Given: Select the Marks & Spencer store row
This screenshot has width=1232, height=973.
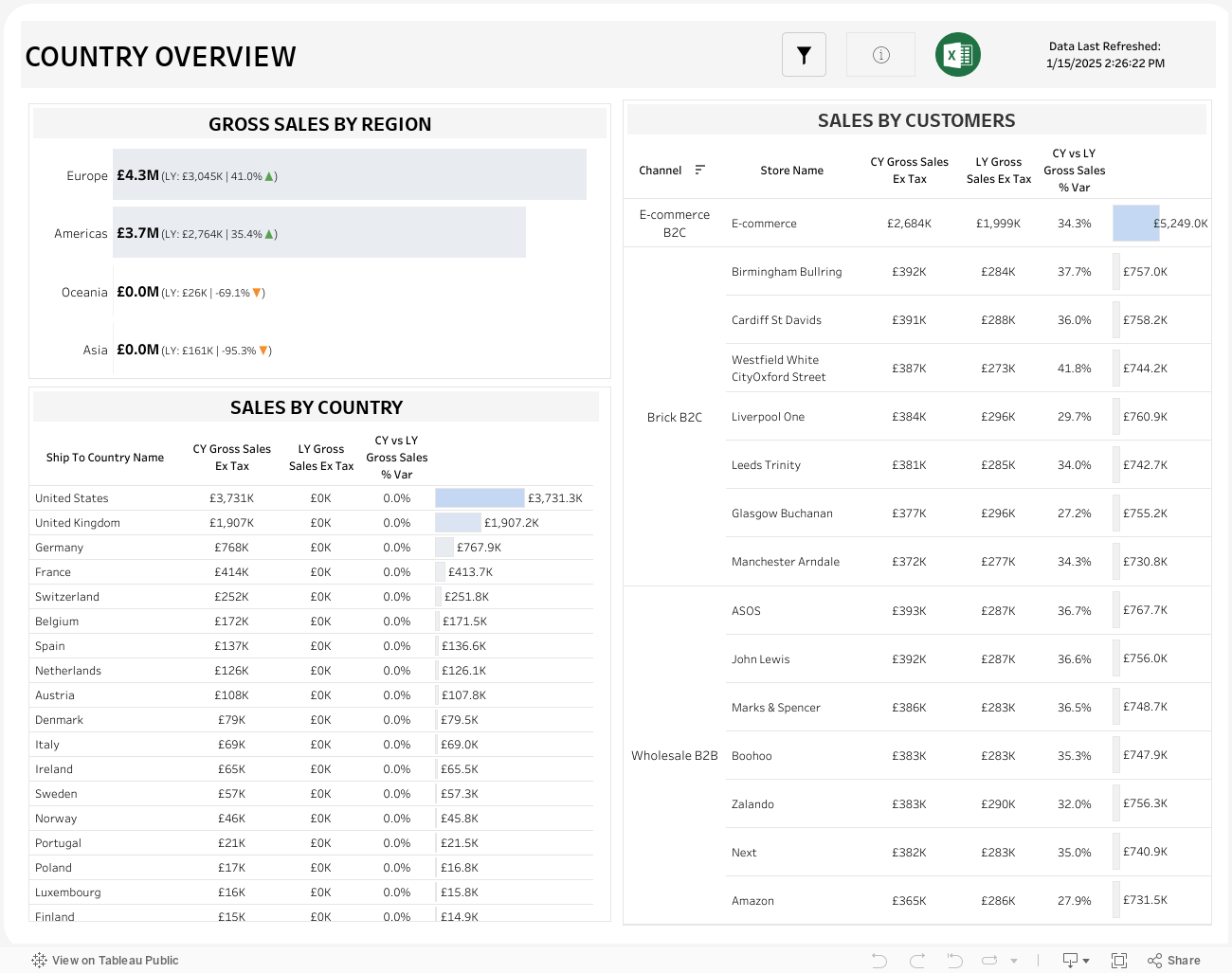Looking at the screenshot, I should pyautogui.click(x=969, y=707).
